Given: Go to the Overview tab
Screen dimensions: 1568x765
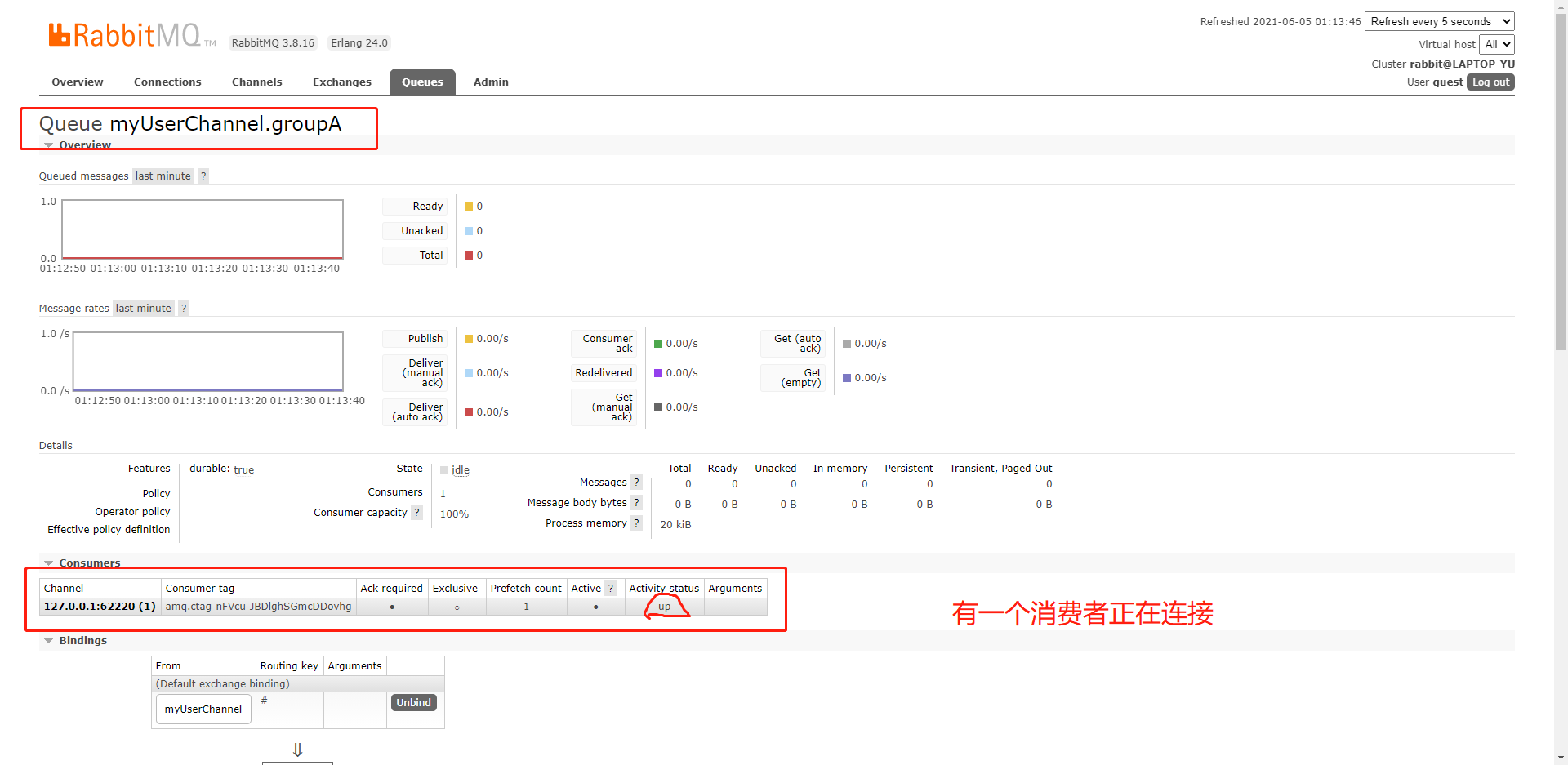Looking at the screenshot, I should 78,82.
